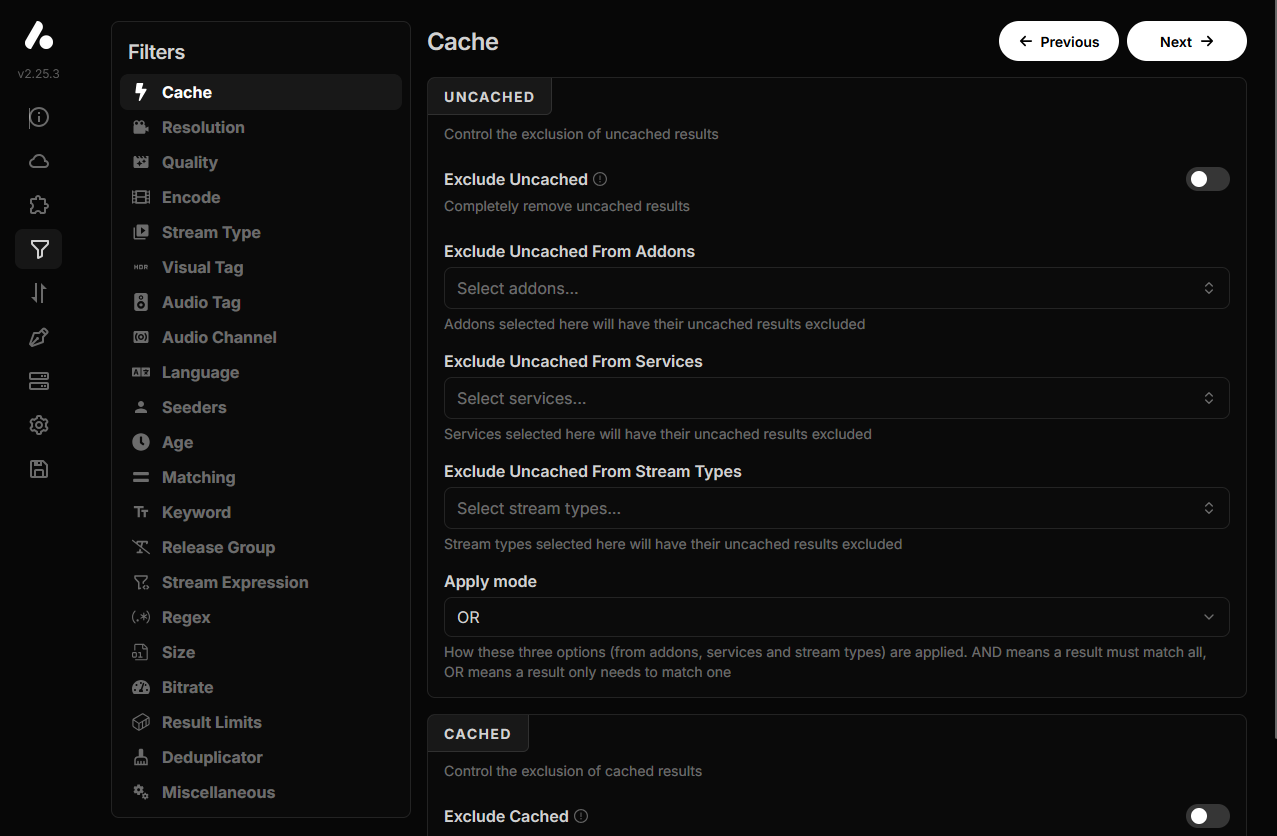Select the cloud services sidebar icon
Screen dimensions: 1277x836
click(38, 160)
